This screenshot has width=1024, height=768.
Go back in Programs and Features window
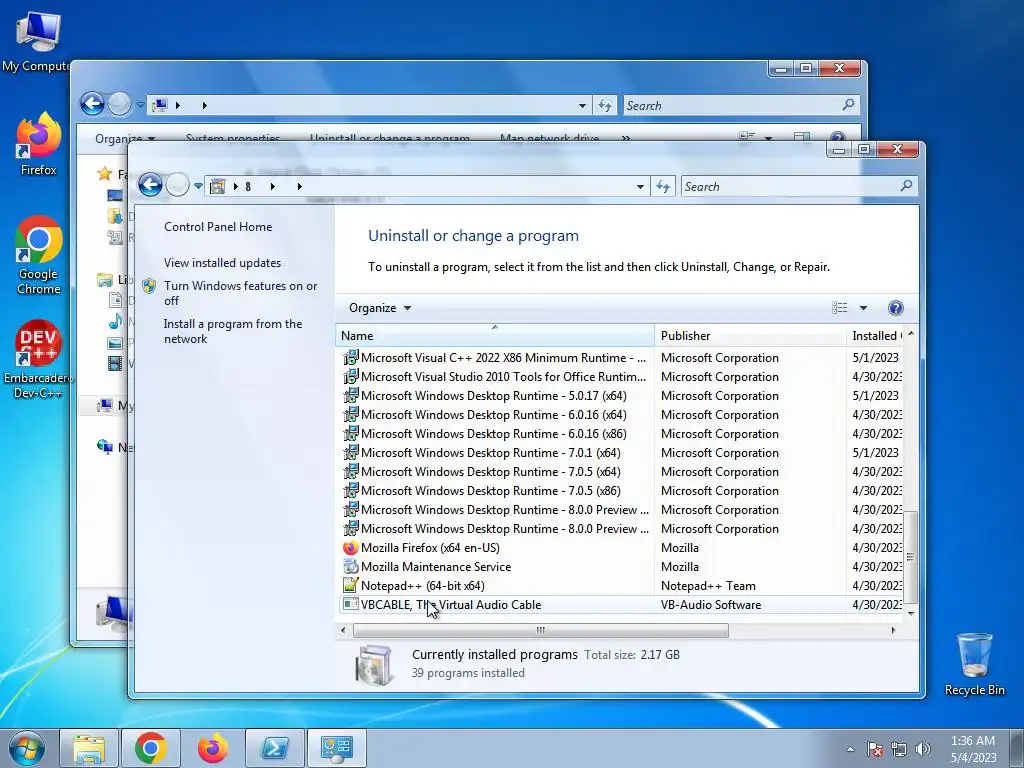pyautogui.click(x=150, y=185)
